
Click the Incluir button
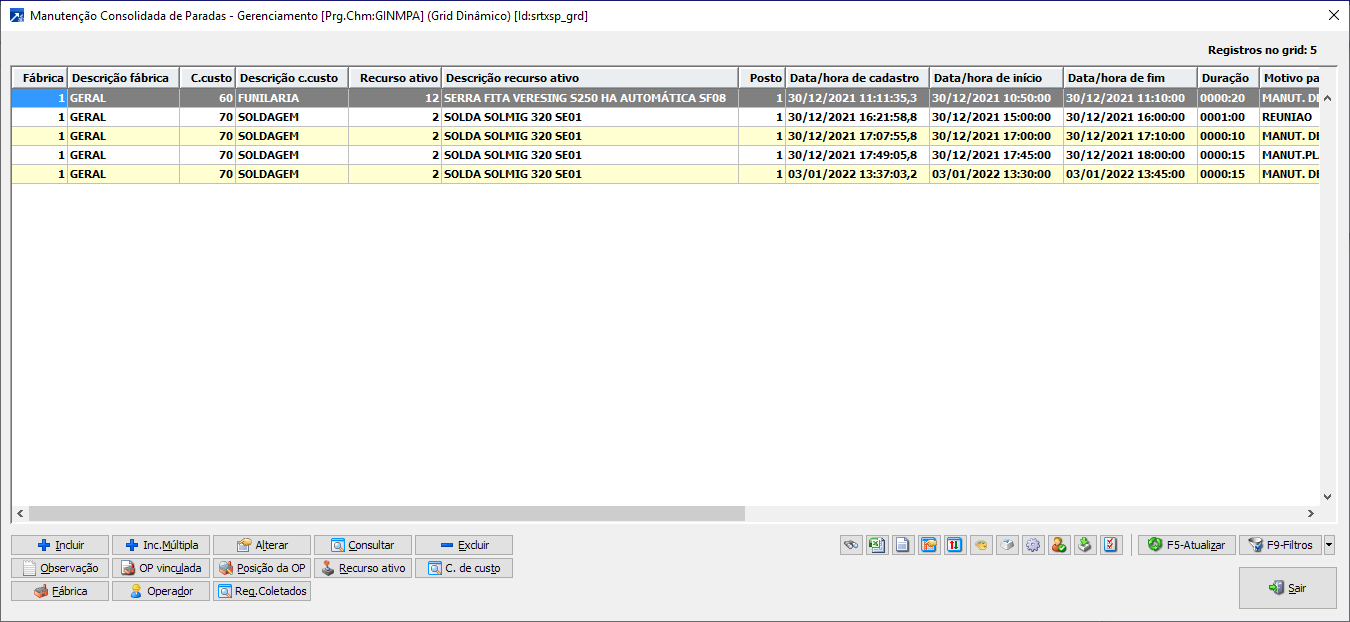click(x=60, y=545)
